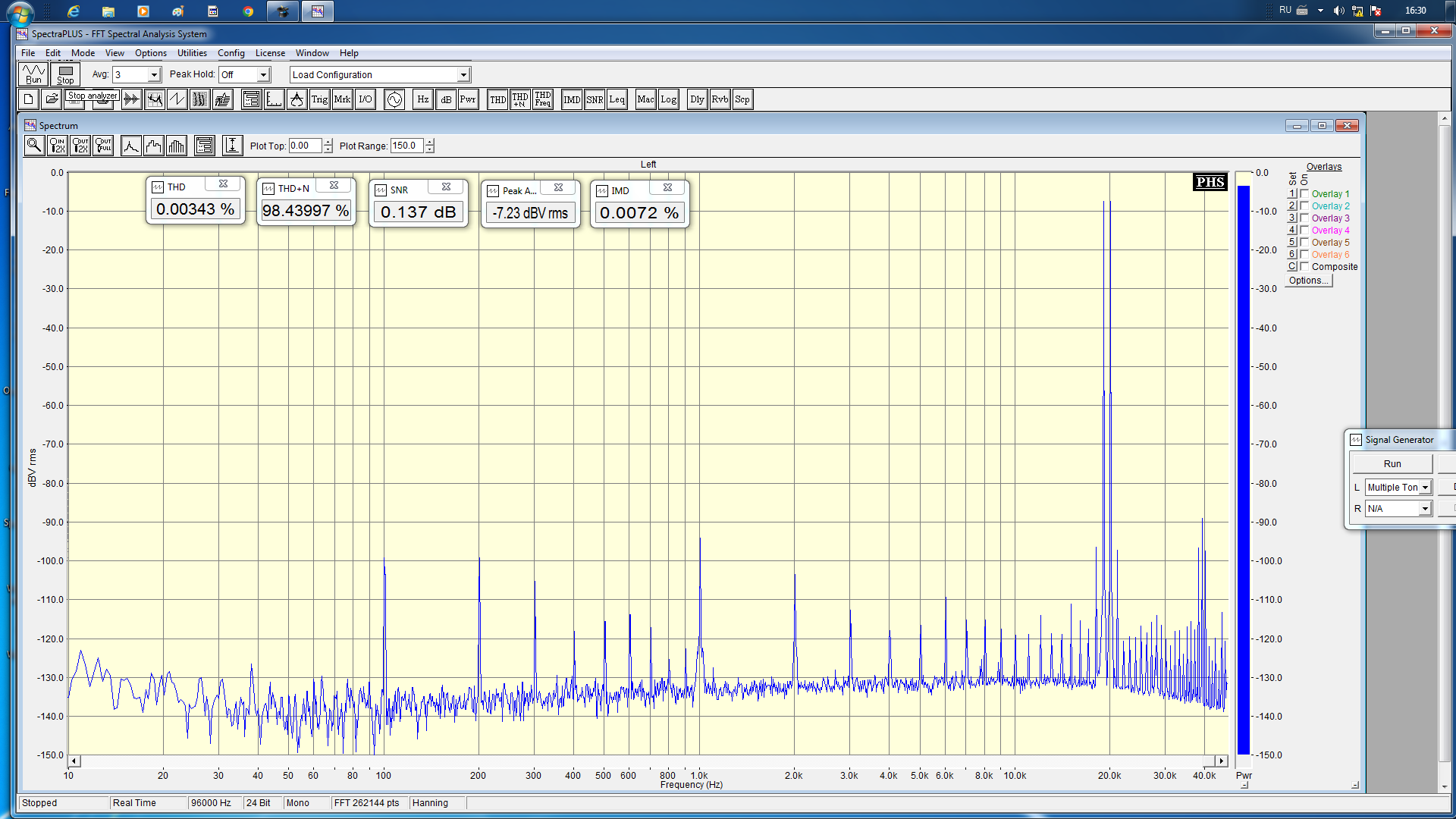Click the Zoom Out 2X icon
Image resolution: width=1456 pixels, height=819 pixels.
point(80,146)
